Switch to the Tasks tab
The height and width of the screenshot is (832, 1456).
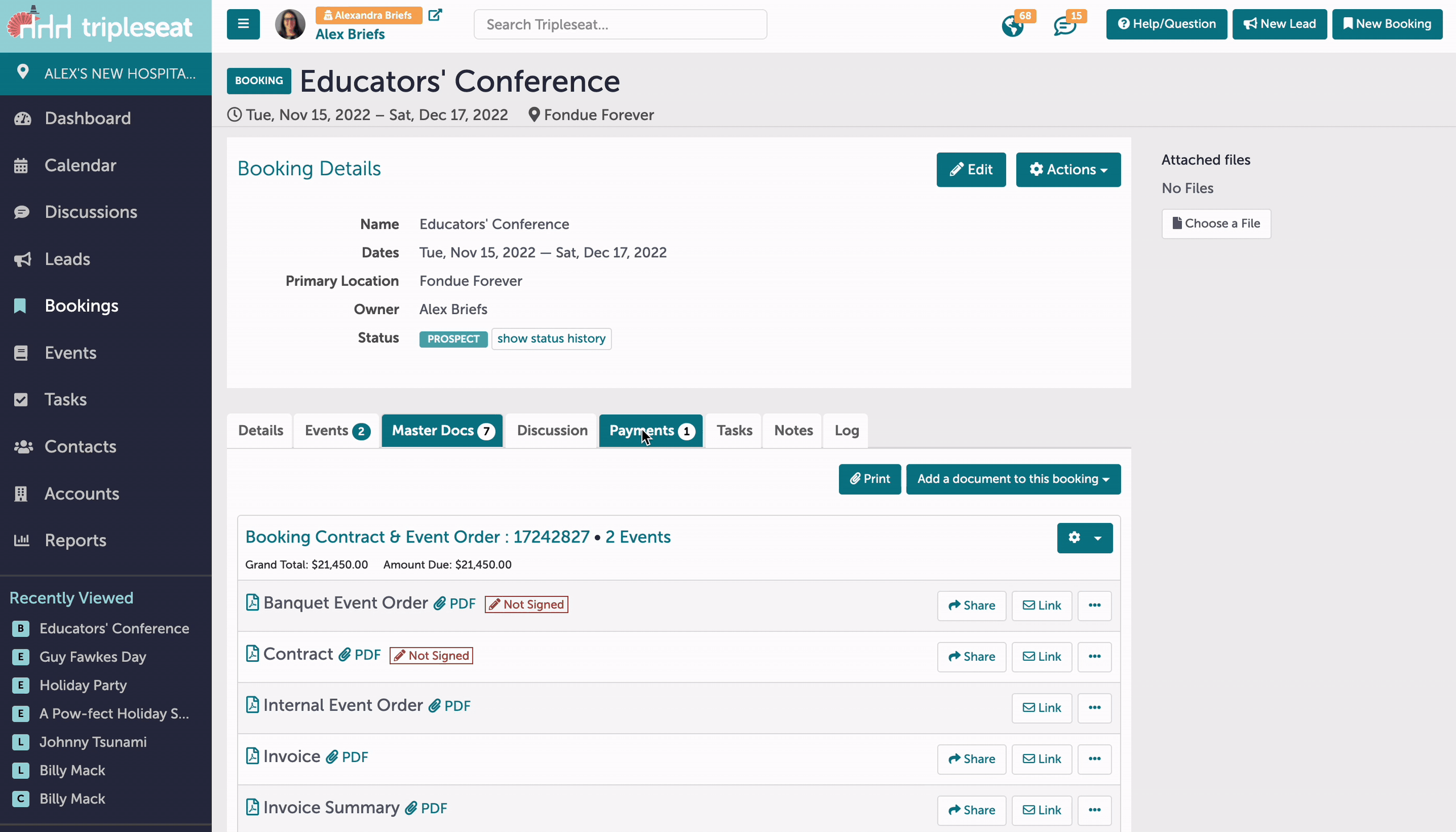734,430
